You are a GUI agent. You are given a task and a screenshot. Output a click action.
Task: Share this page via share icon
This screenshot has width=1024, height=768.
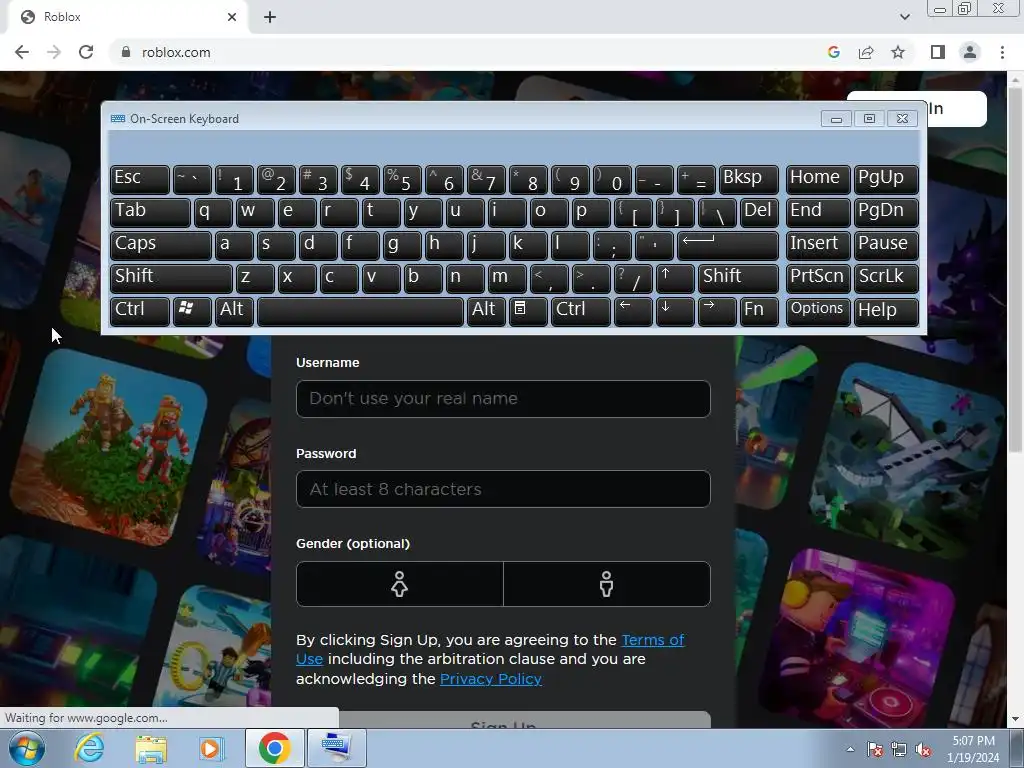[x=866, y=52]
